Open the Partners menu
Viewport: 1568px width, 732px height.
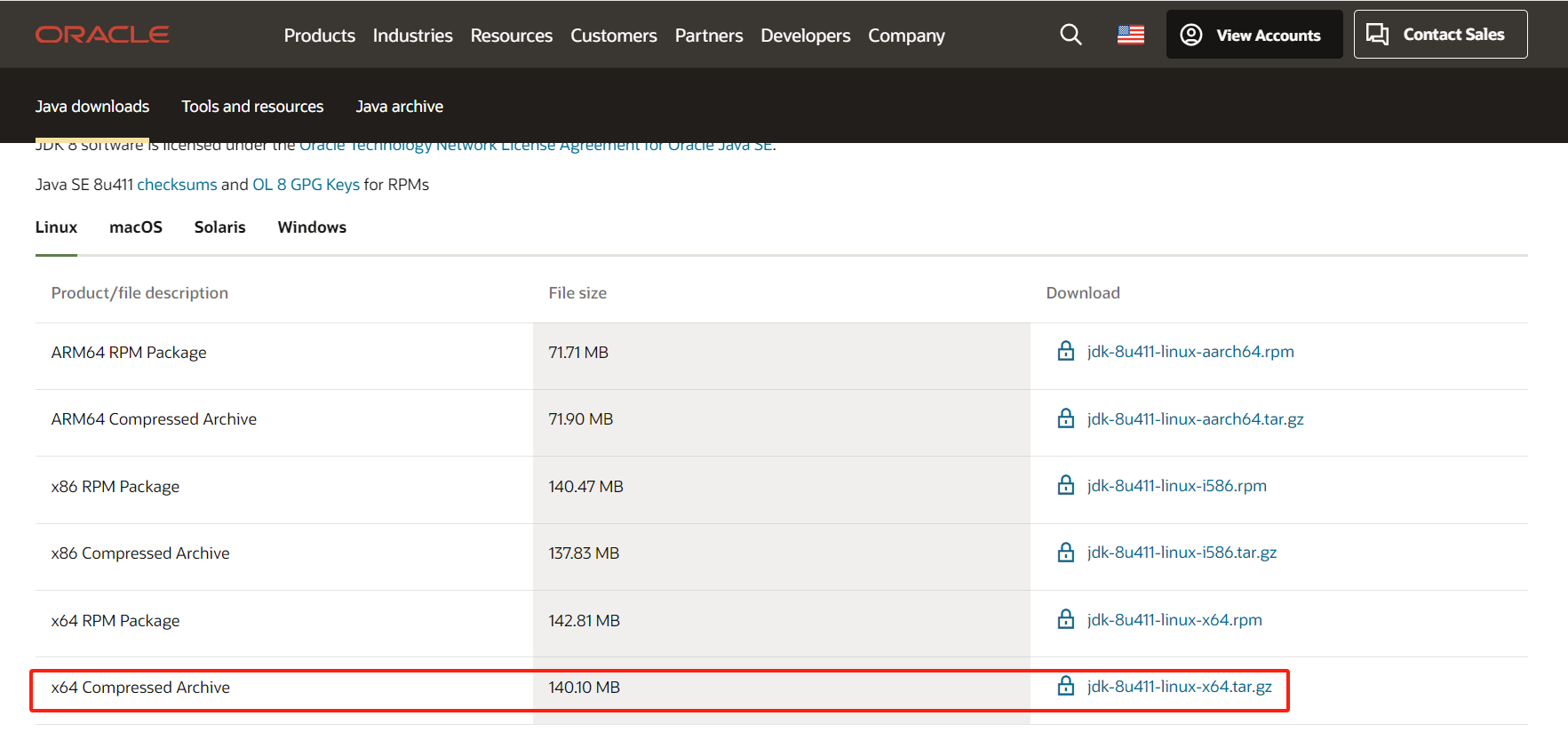[709, 36]
